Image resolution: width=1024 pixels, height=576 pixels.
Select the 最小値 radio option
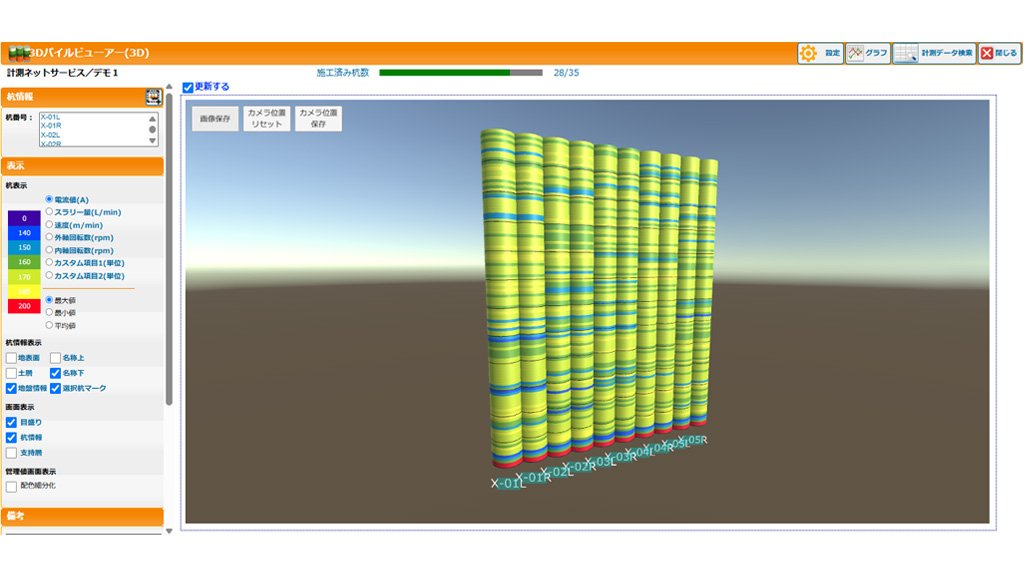pos(49,312)
